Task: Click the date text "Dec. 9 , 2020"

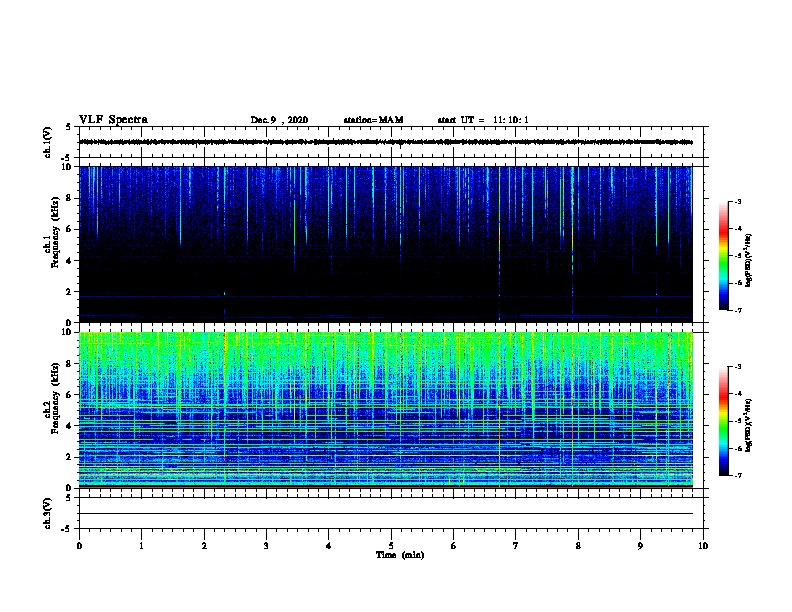Action: coord(279,120)
